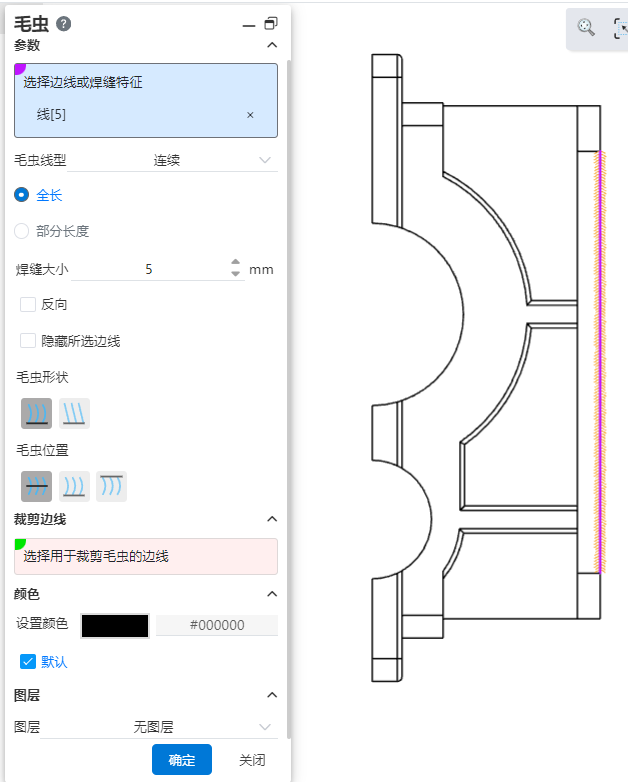Click the help icon next to 毛虫 title
628x783 pixels.
pos(64,24)
